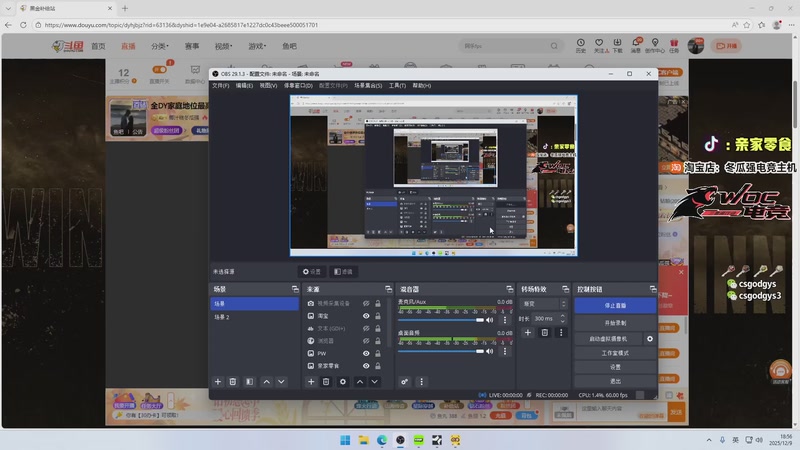Expand Douyu 视频 navigation dropdown

point(223,46)
